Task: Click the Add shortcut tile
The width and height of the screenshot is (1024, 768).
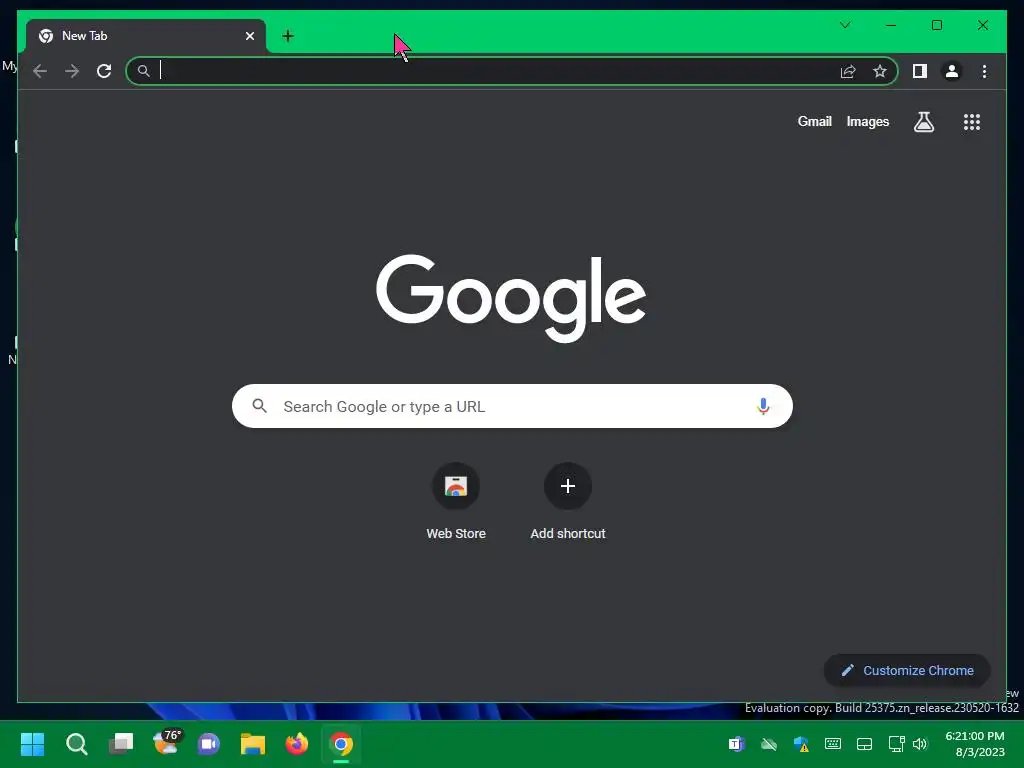Action: (x=568, y=502)
